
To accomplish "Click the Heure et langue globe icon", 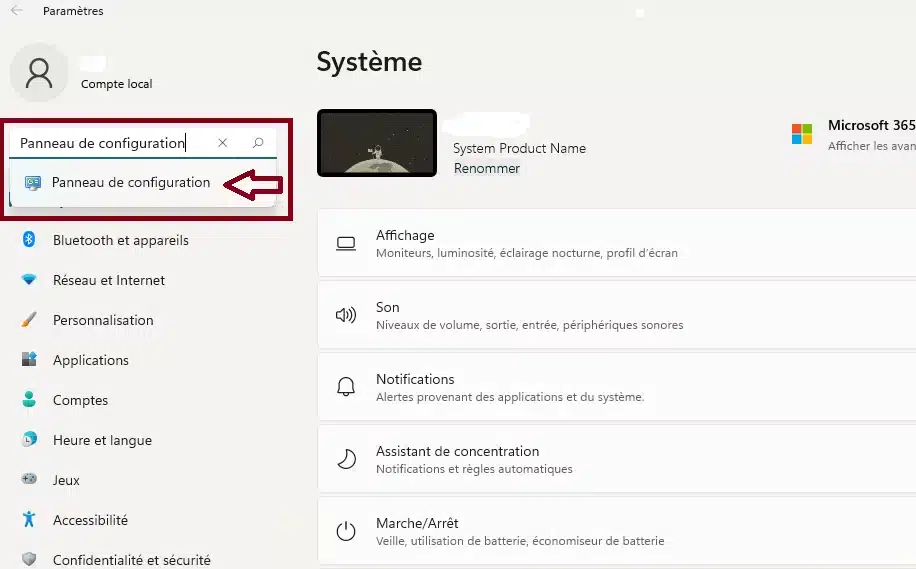I will click(29, 440).
